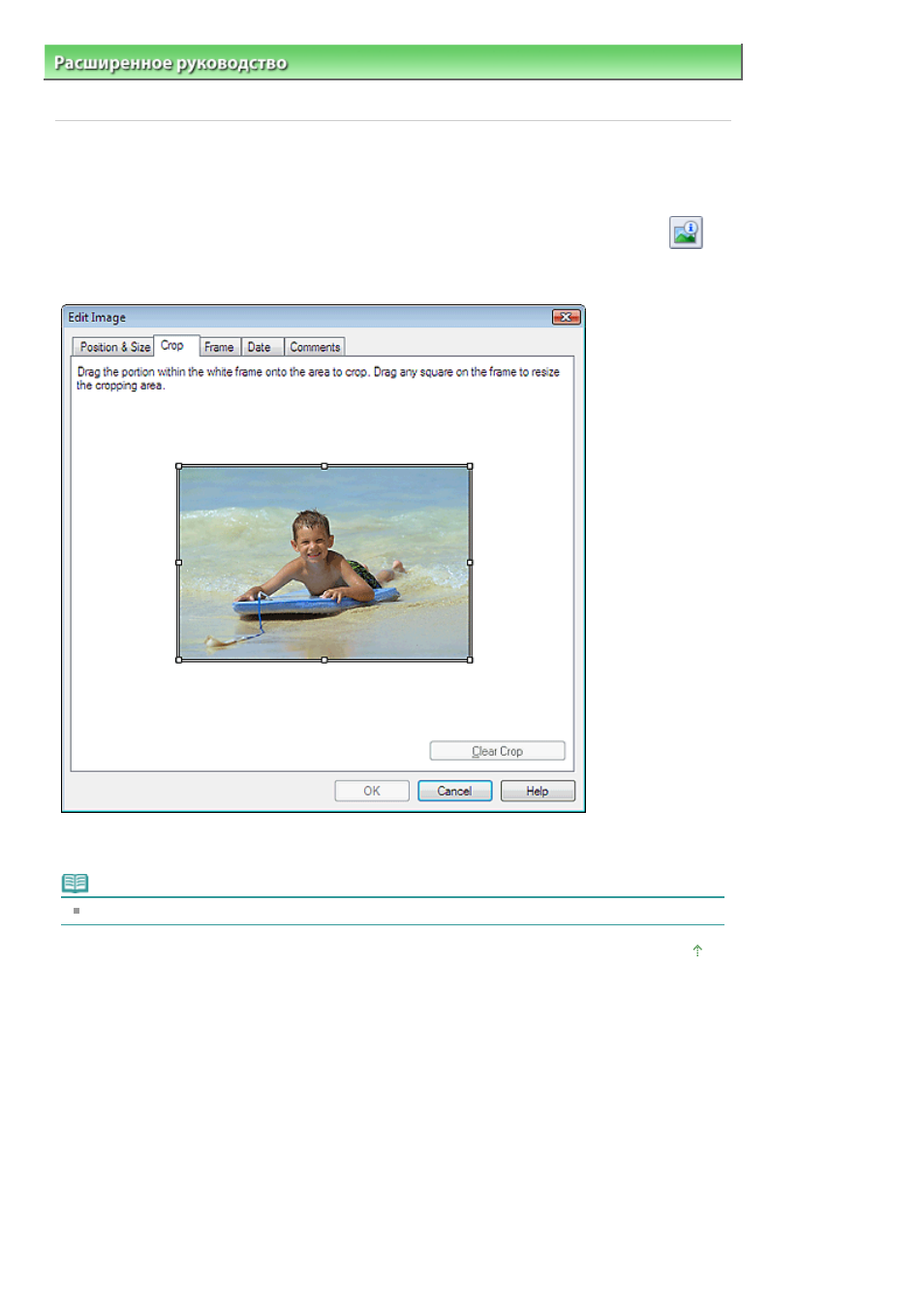Screen dimensions: 924x1308
Task: Open Help from the dialog
Action: pos(538,791)
